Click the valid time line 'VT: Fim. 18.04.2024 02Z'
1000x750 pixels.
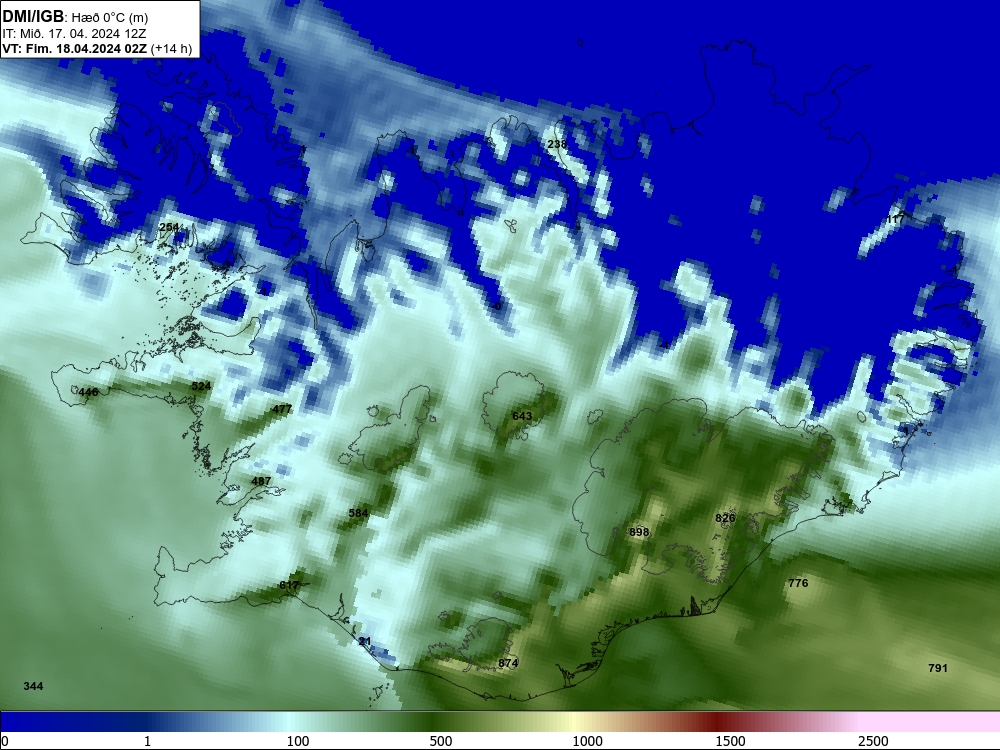pyautogui.click(x=75, y=49)
